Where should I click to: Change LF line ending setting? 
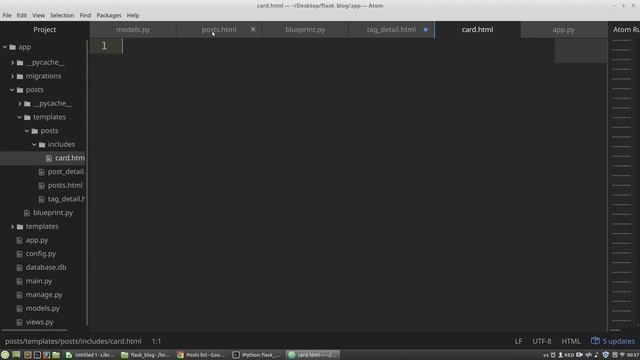pos(518,341)
